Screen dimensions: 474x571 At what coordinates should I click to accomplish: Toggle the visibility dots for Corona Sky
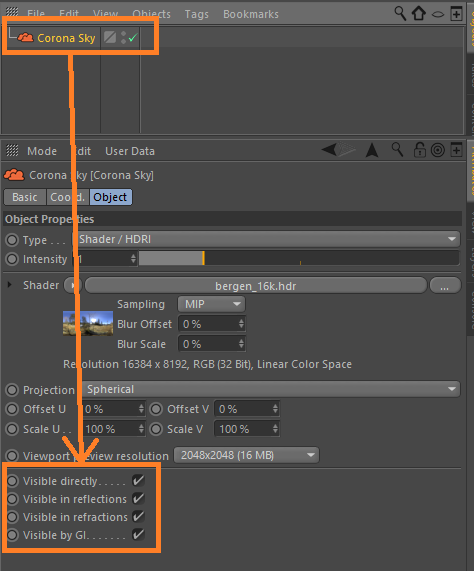123,38
